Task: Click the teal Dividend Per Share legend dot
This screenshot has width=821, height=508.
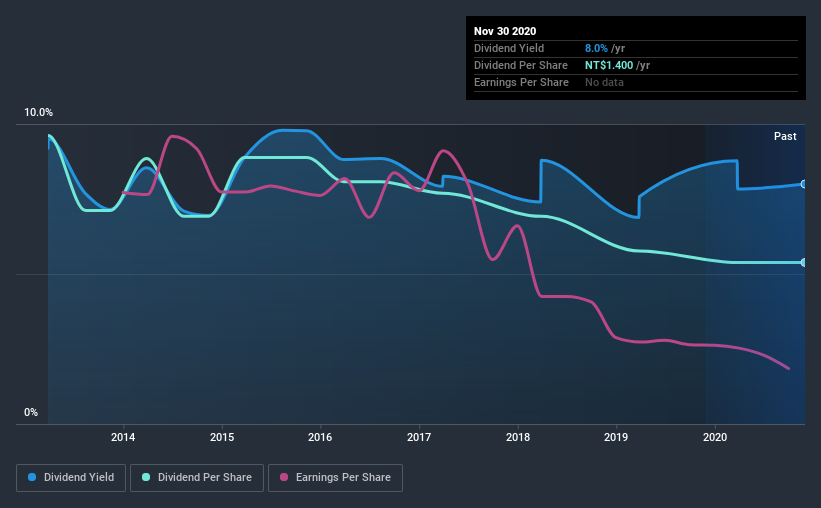Action: coord(146,477)
